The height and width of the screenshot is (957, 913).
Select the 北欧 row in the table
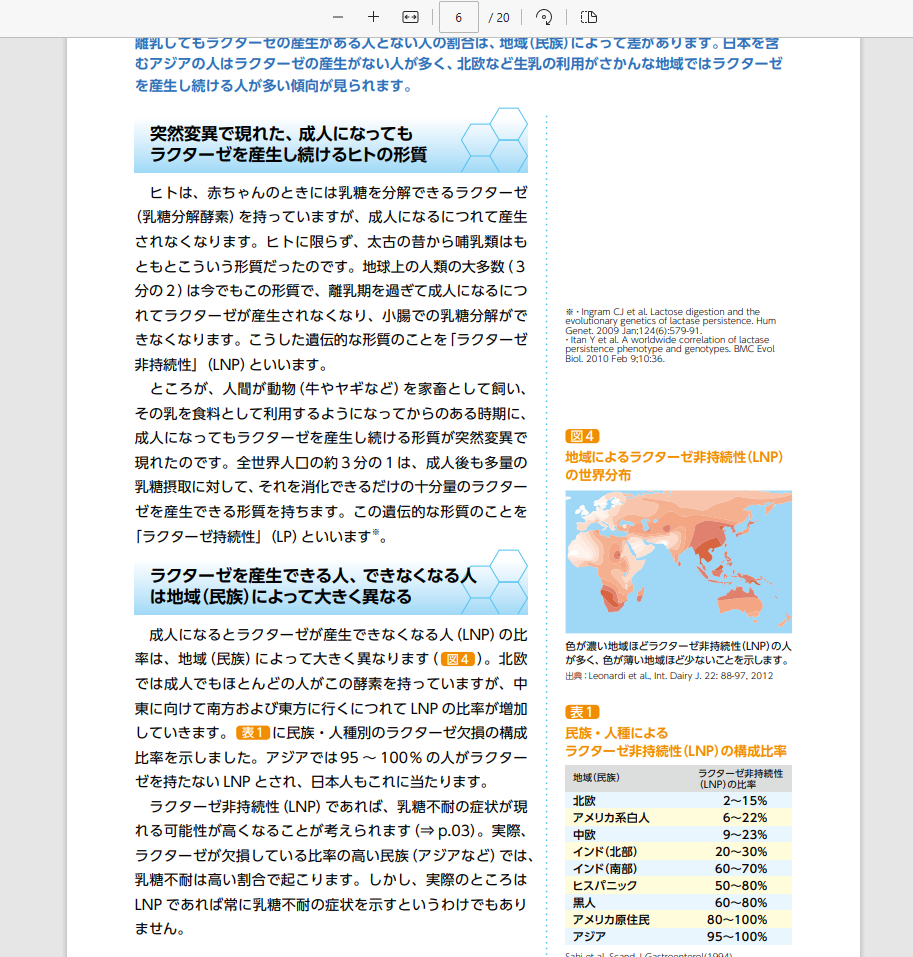(678, 800)
